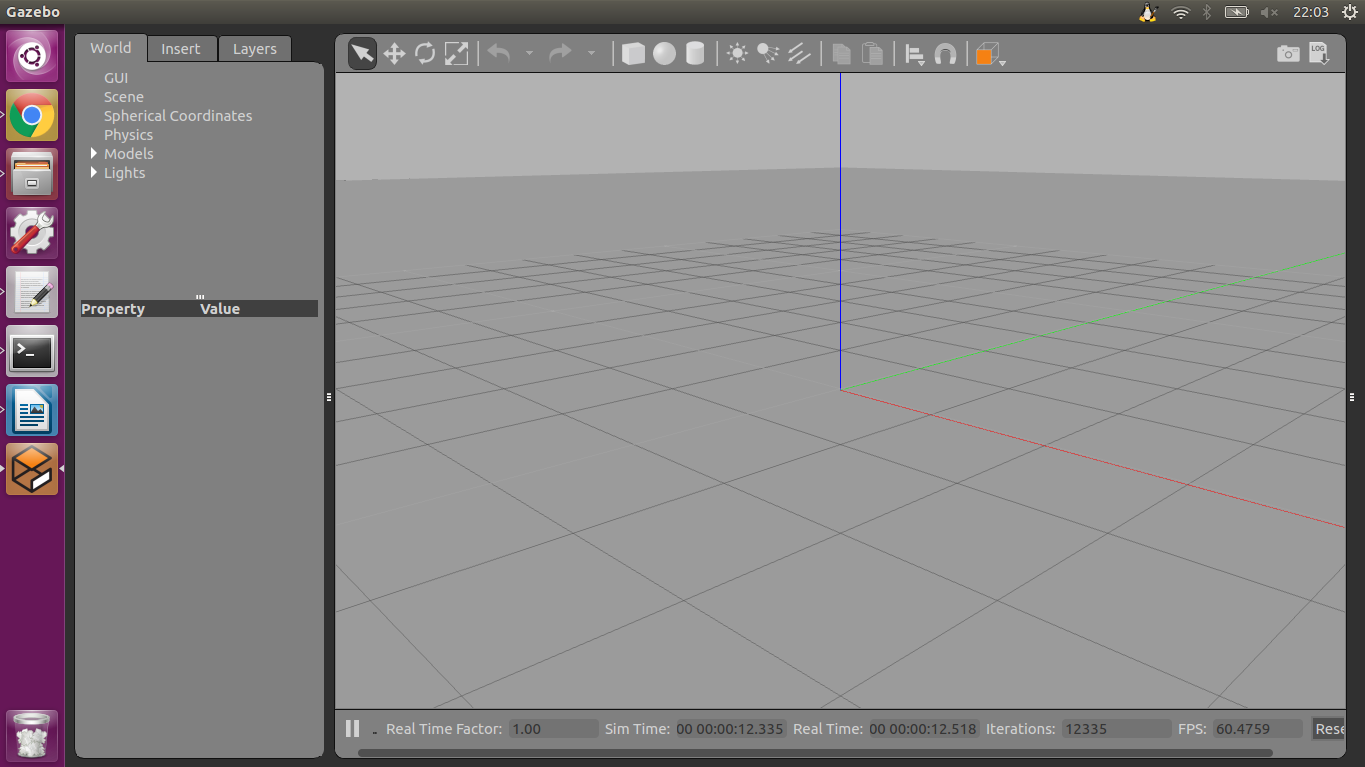Open the undo history dropdown arrow

coord(529,53)
